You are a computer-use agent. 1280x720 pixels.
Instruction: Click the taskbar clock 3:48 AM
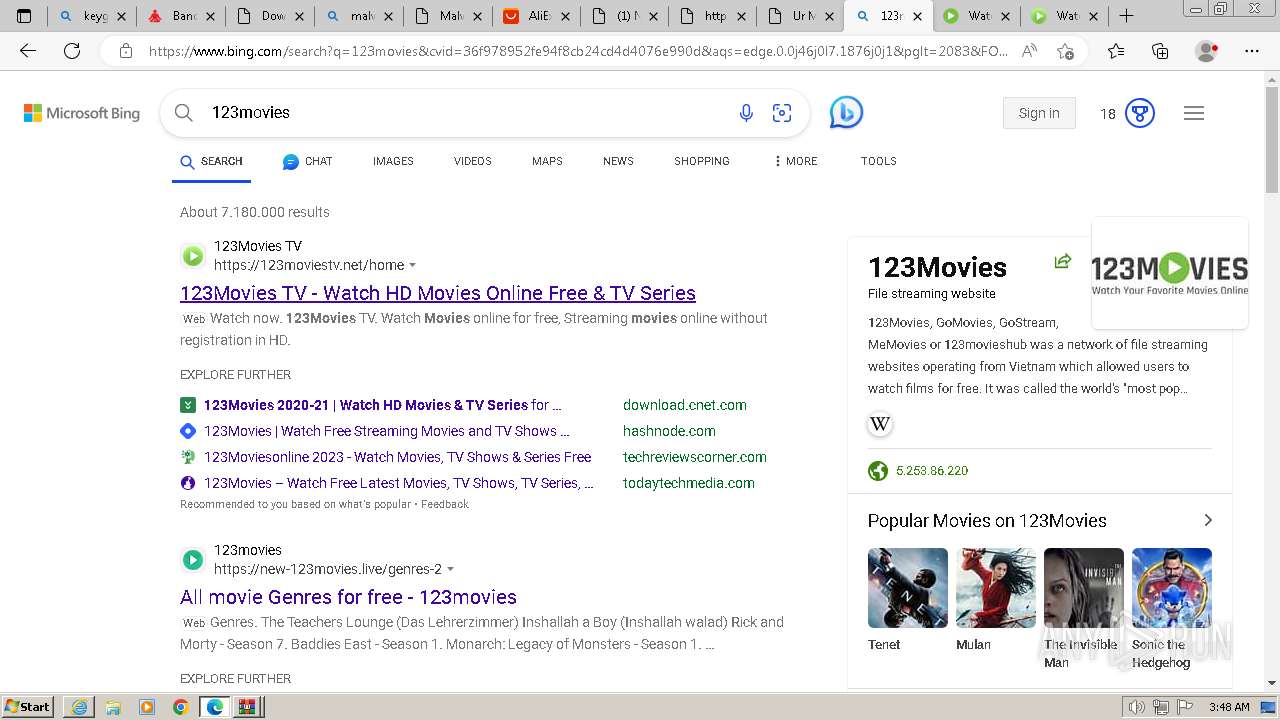(x=1229, y=707)
